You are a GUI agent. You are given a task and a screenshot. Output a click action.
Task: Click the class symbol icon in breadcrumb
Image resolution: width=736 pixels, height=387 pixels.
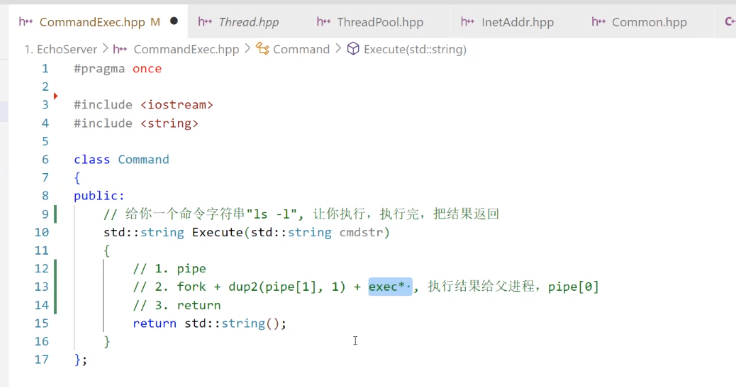pos(262,49)
